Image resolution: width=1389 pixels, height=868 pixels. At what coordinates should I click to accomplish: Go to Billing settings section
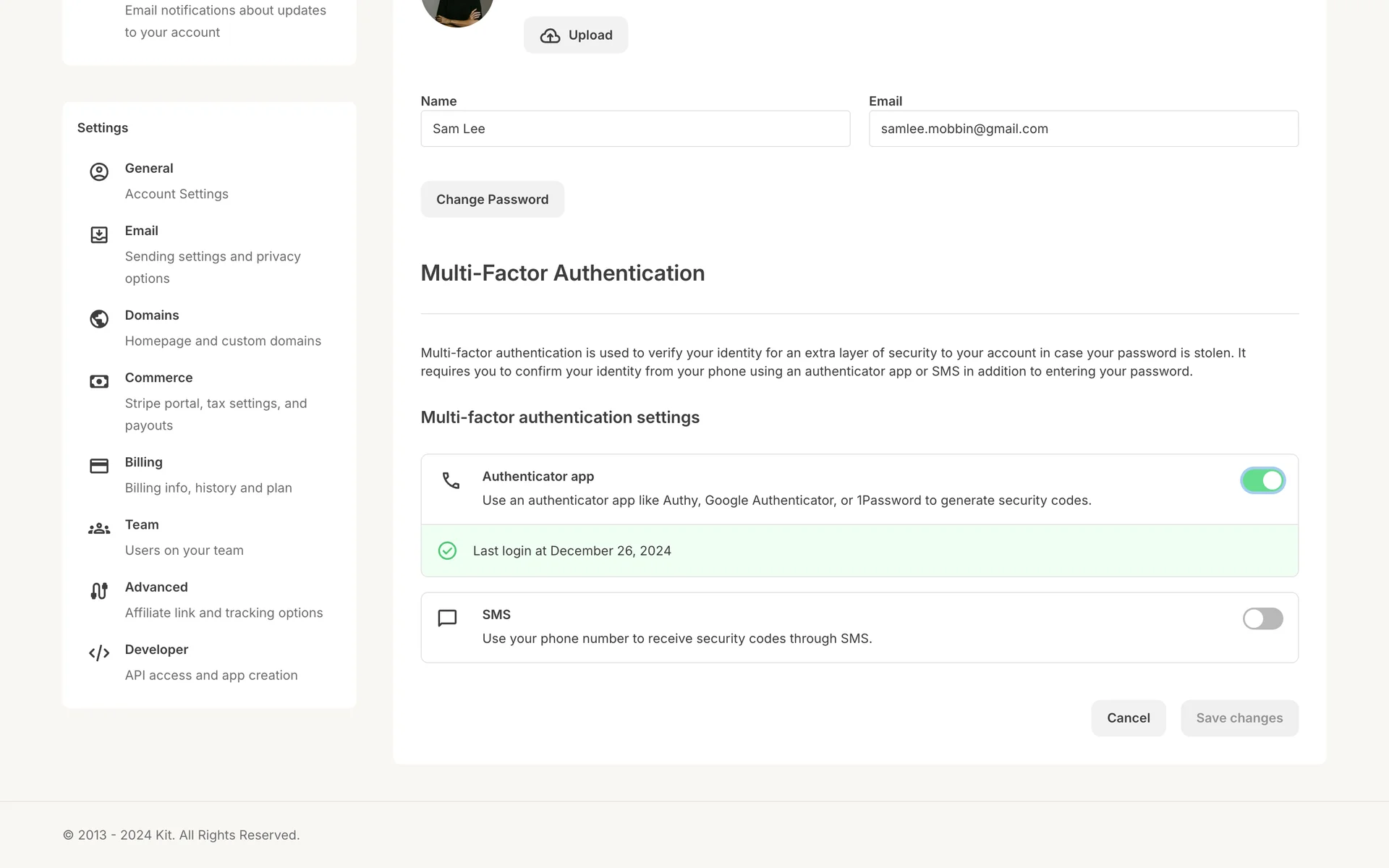[x=143, y=462]
